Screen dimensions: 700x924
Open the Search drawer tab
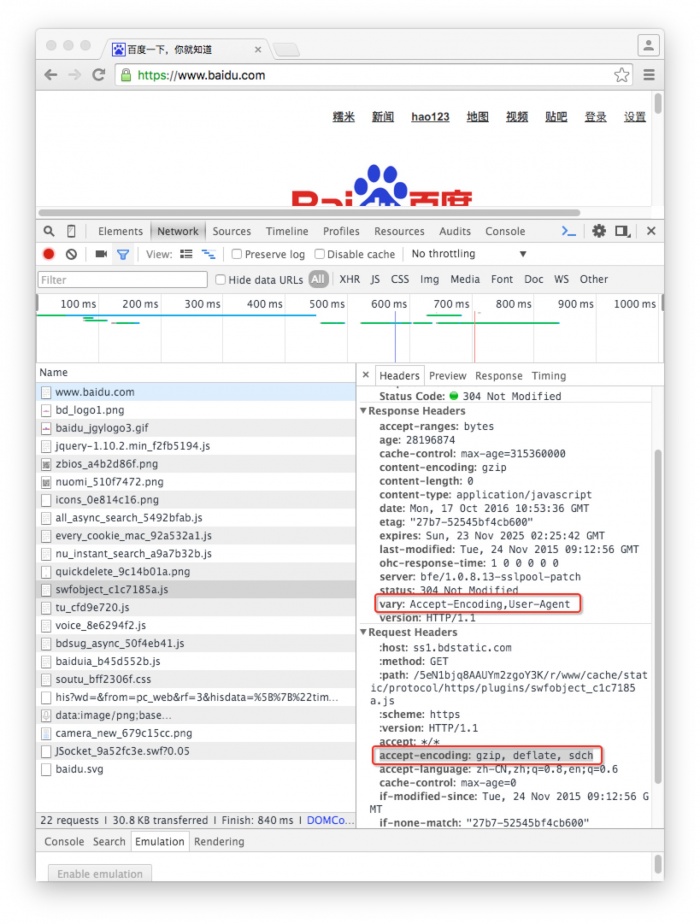click(x=109, y=842)
